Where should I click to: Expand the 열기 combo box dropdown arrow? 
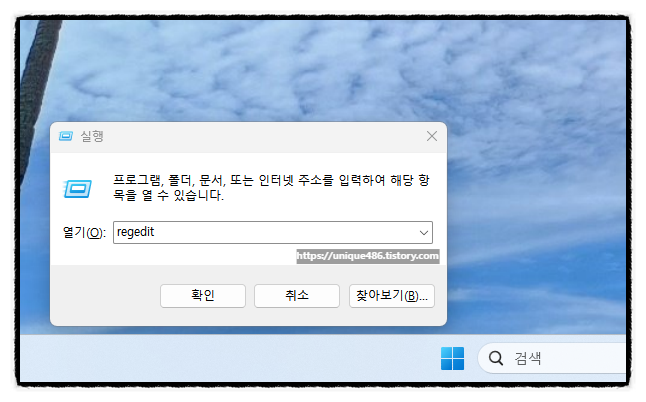(424, 233)
